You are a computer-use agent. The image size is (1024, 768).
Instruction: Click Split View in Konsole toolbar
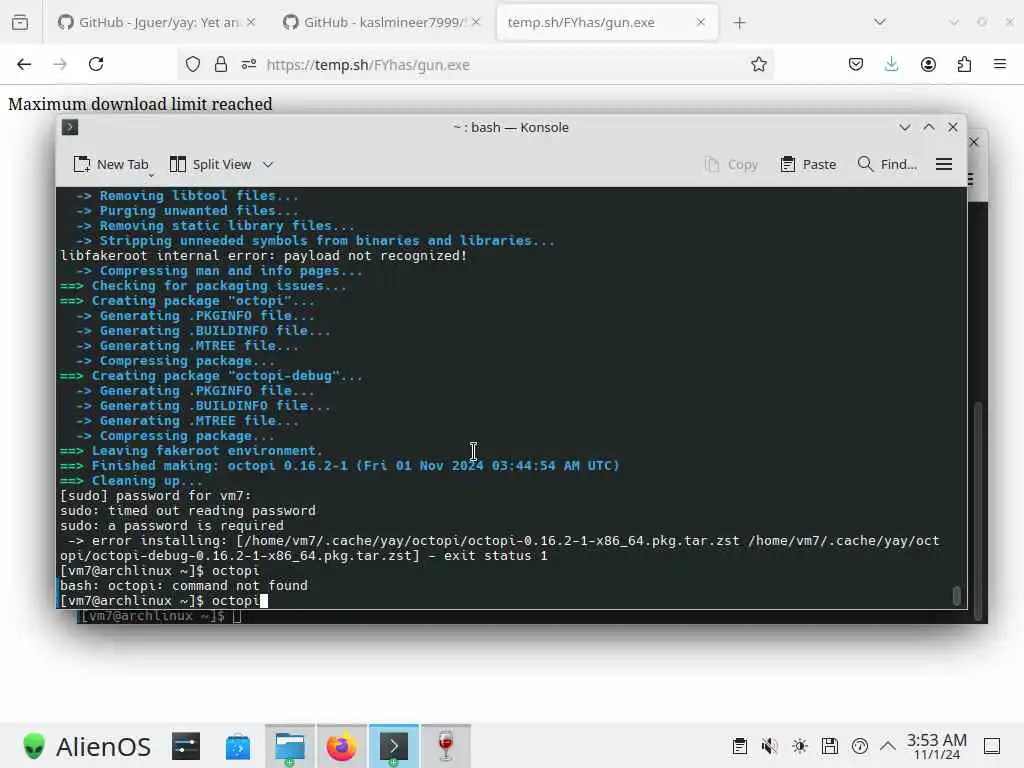pos(210,165)
